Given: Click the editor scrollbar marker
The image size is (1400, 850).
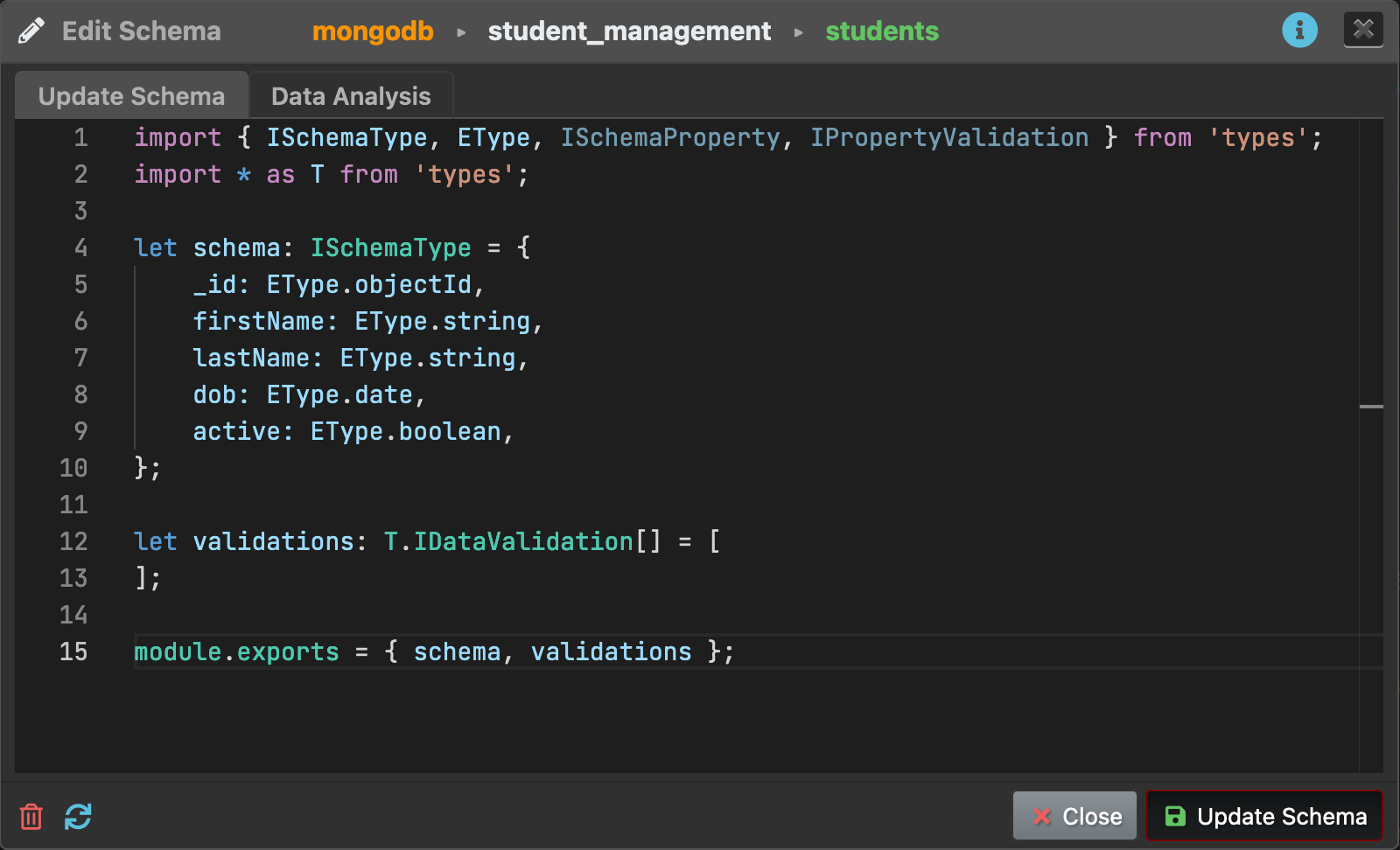Looking at the screenshot, I should tap(1371, 407).
